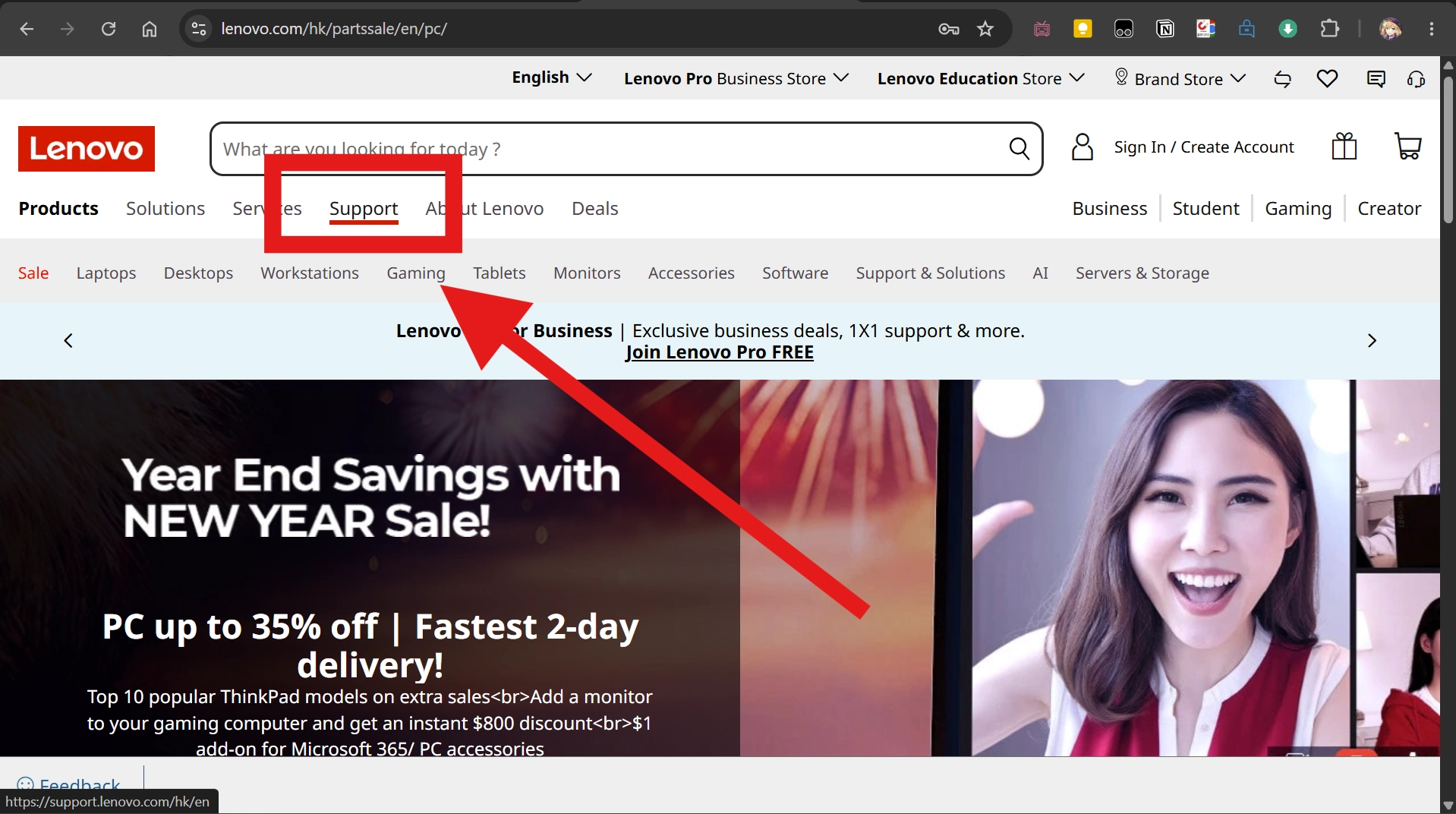Show previous promo banner with left chevron
This screenshot has width=1456, height=814.
(x=68, y=340)
